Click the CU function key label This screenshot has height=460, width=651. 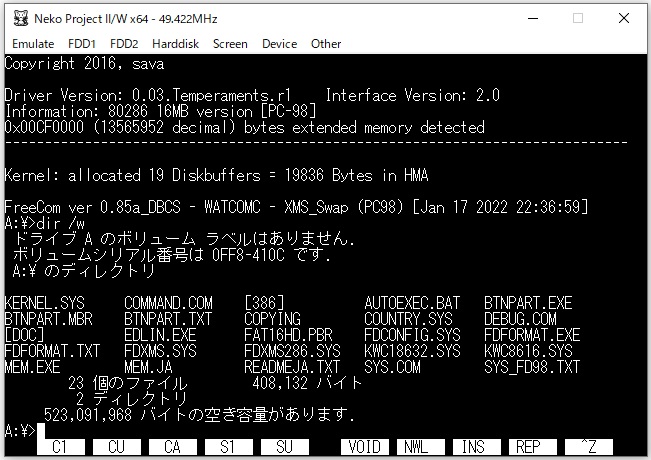click(117, 447)
